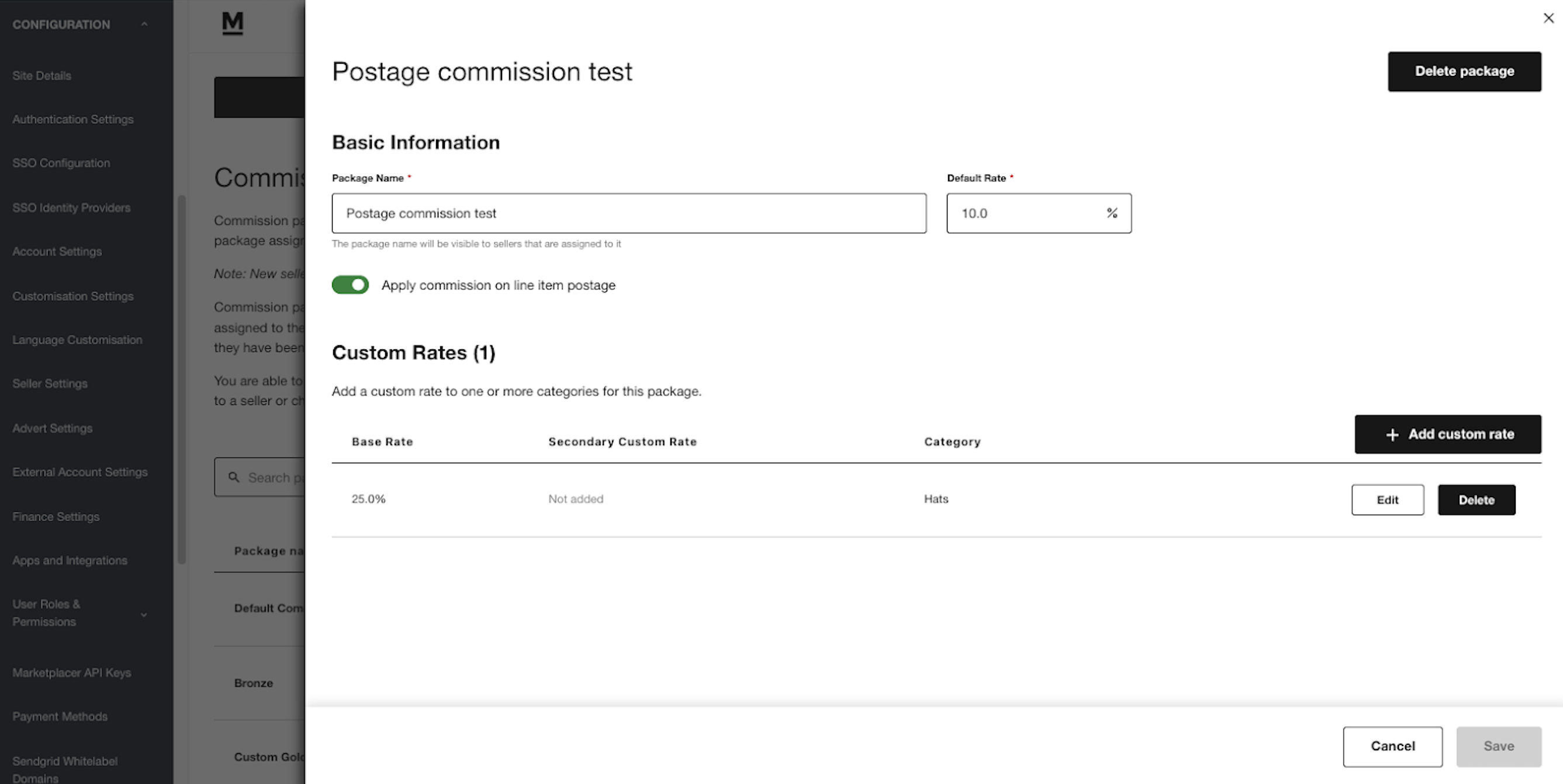Image resolution: width=1563 pixels, height=784 pixels.
Task: Click the Category column header
Action: click(x=952, y=442)
